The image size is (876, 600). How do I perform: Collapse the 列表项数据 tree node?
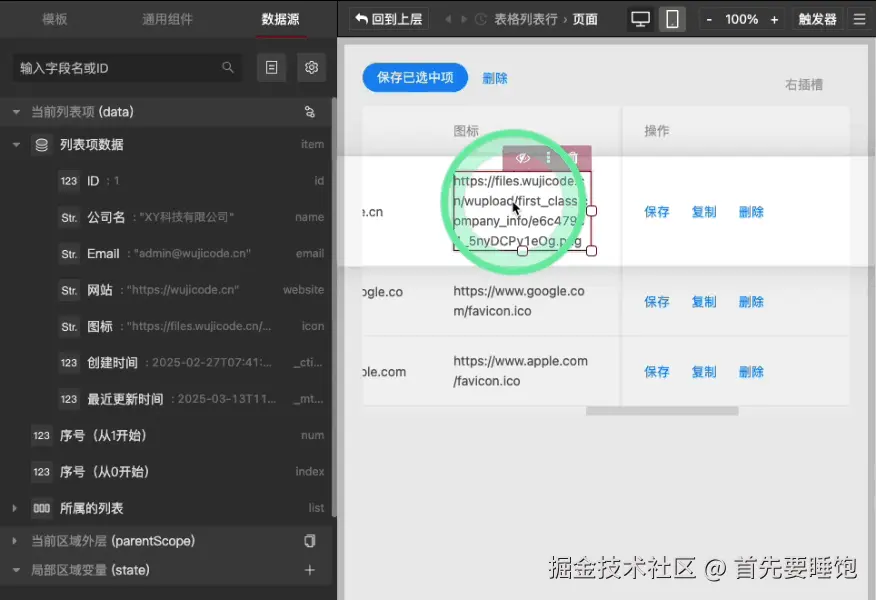[x=16, y=145]
